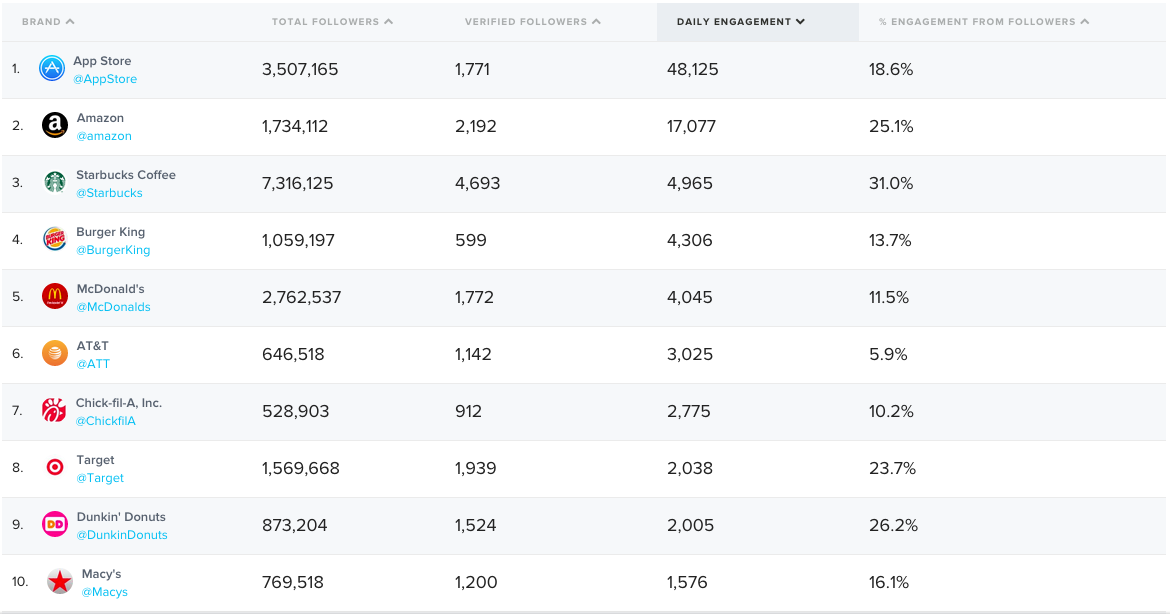Click Target engagement percentage 23.7%
The image size is (1170, 614).
coord(892,468)
